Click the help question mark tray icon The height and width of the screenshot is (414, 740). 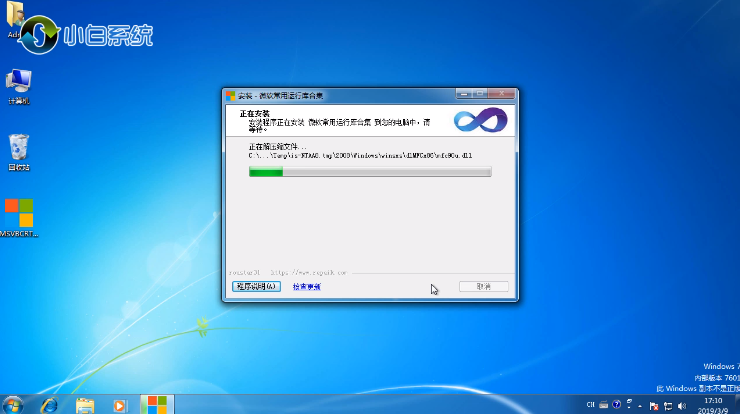click(615, 405)
